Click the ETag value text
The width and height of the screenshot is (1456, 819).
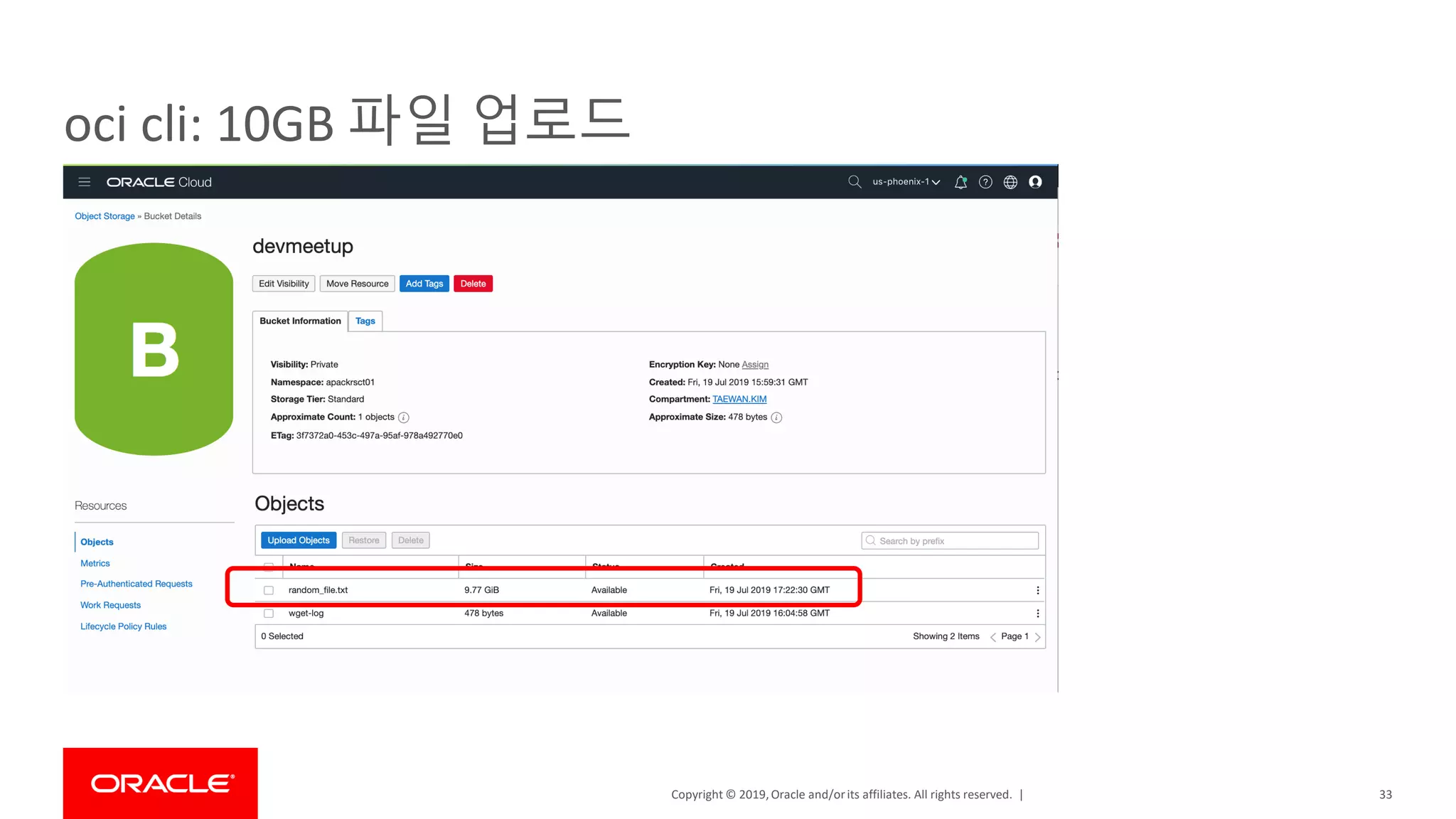tap(379, 436)
